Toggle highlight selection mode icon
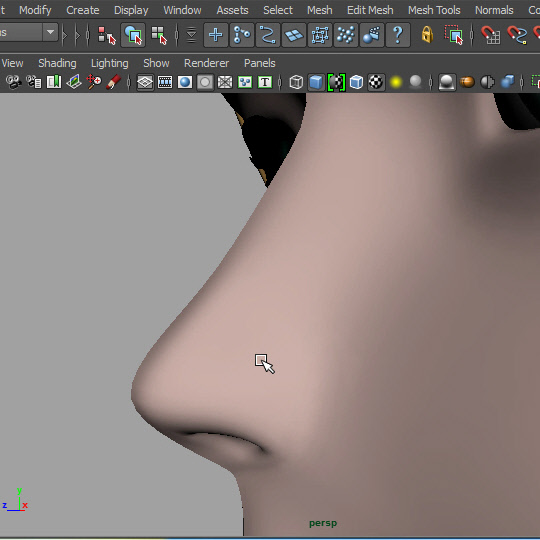Screen dimensions: 540x540 (x=454, y=35)
